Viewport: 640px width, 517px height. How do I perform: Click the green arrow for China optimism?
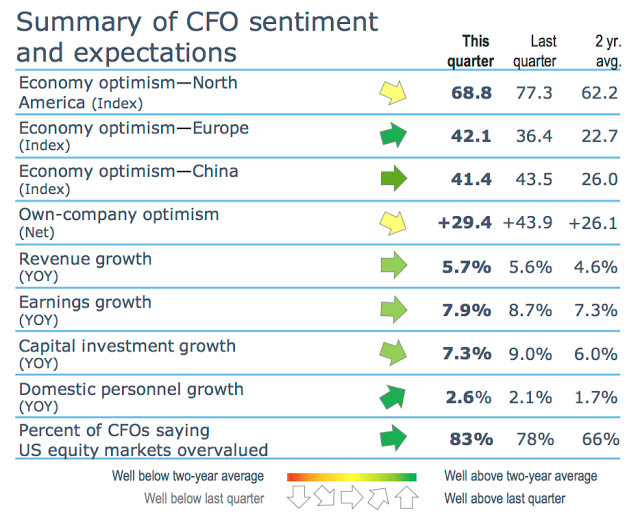[x=395, y=180]
